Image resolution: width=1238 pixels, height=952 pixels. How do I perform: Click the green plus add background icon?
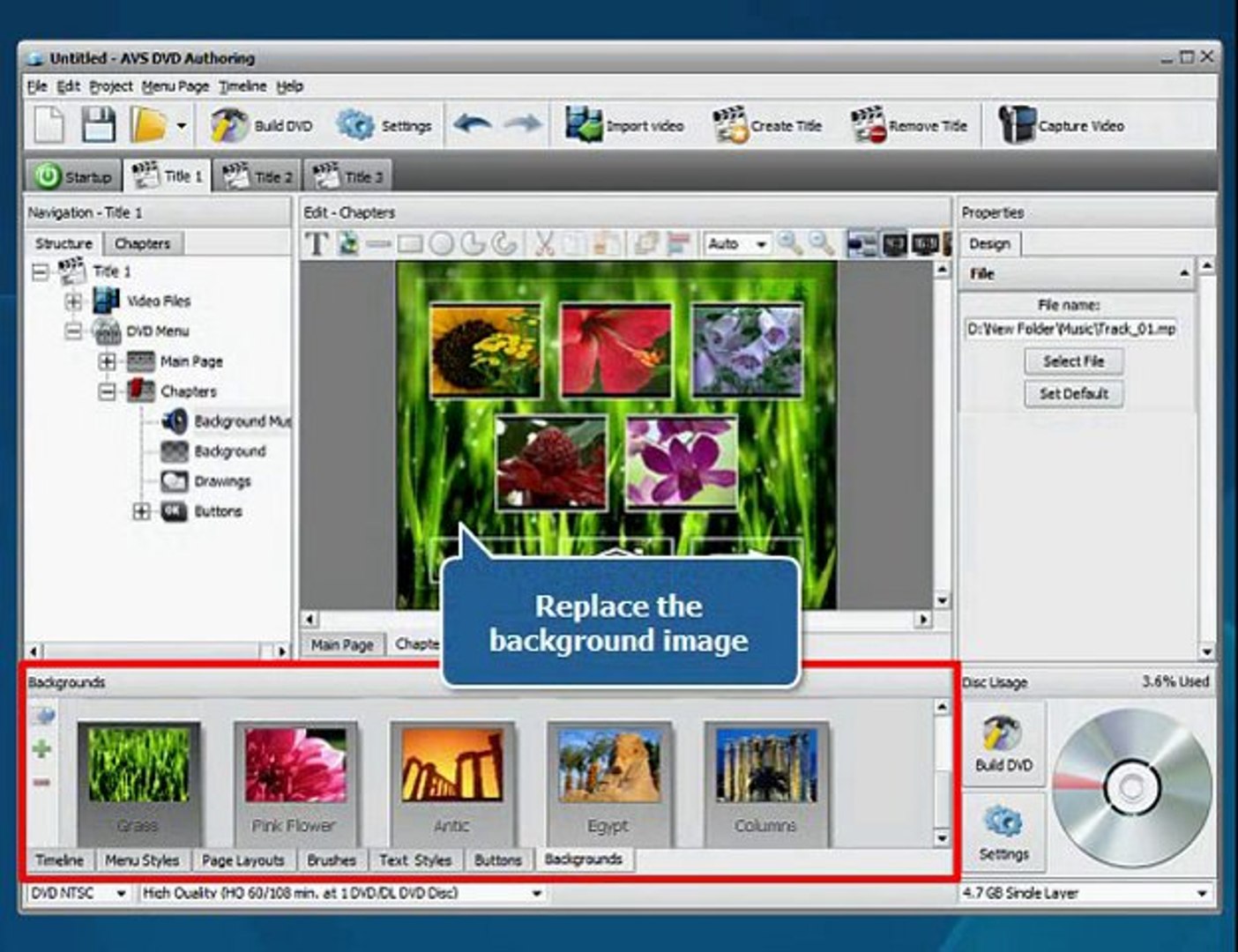[x=41, y=749]
